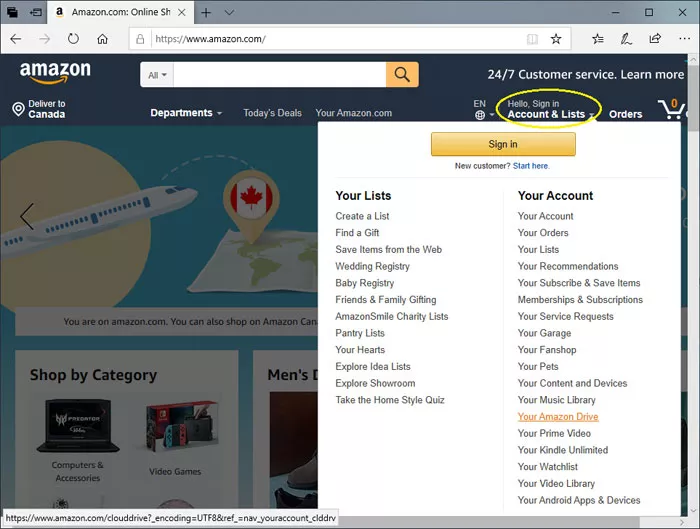Show previous carousel slide arrow
This screenshot has width=700, height=529.
point(27,217)
